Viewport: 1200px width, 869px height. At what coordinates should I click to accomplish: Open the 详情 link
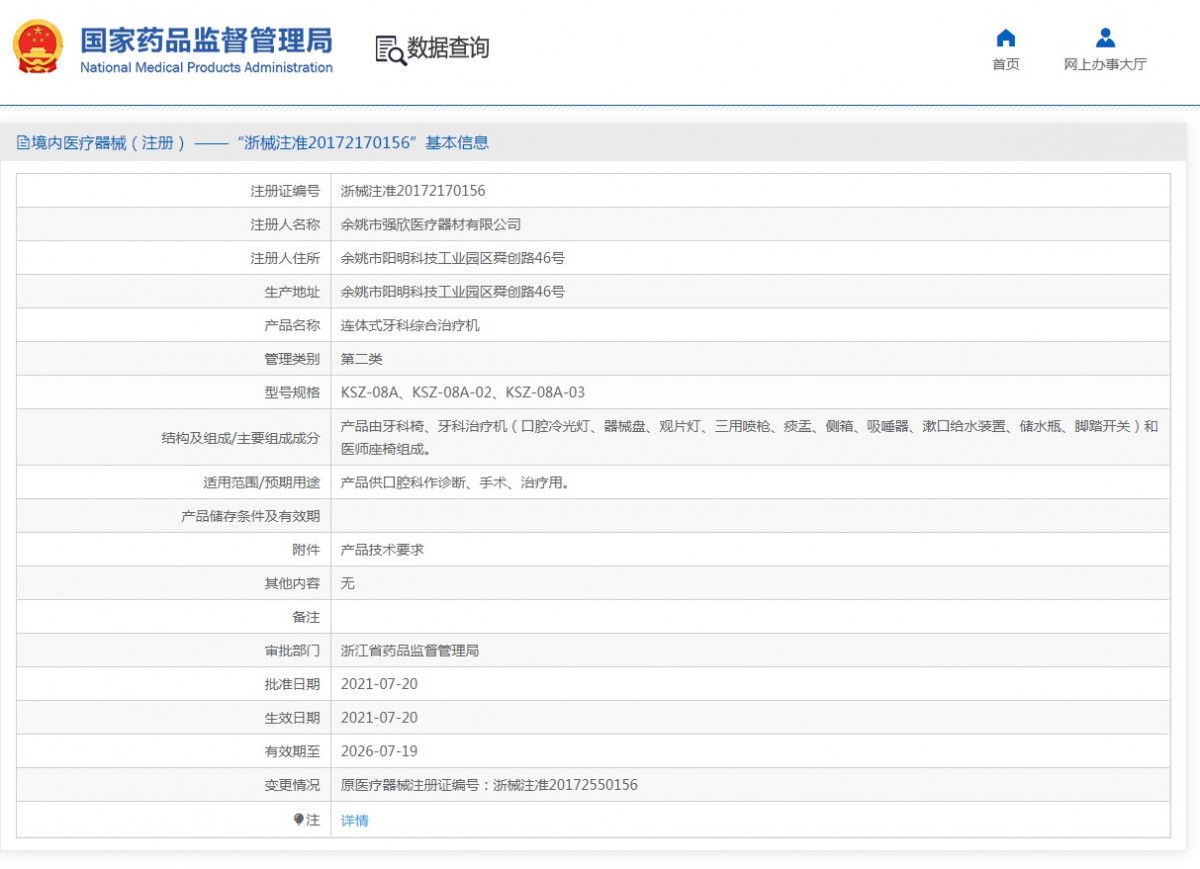click(355, 821)
